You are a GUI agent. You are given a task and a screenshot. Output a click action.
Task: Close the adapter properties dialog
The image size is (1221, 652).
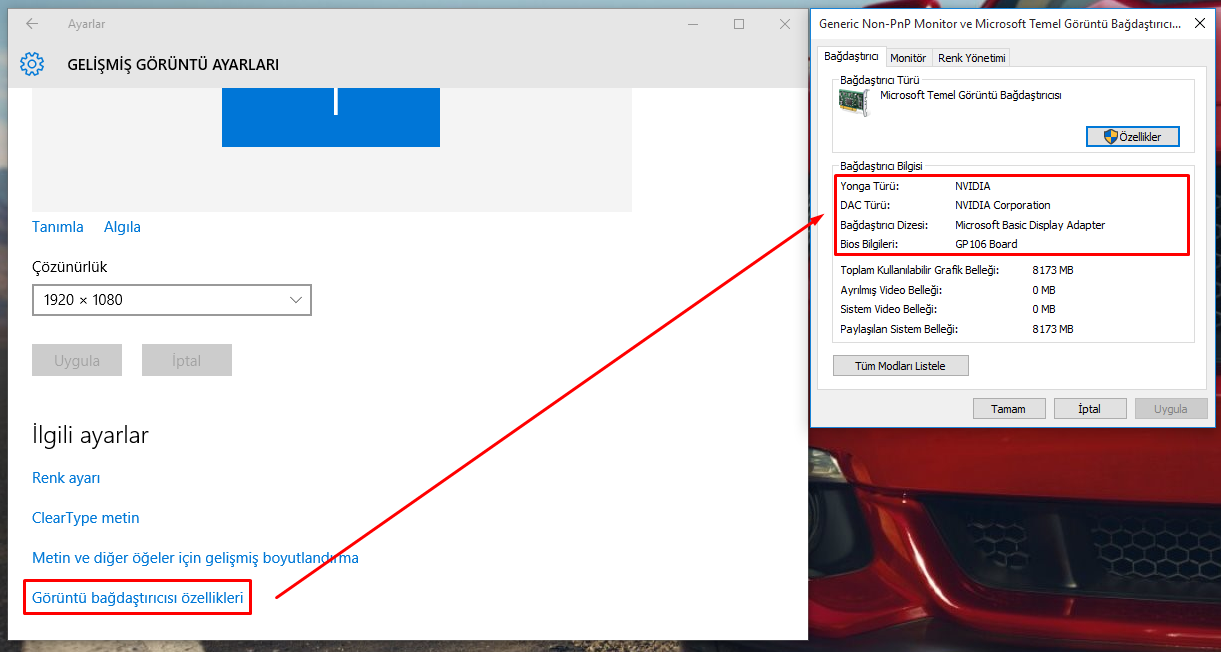tap(1199, 23)
